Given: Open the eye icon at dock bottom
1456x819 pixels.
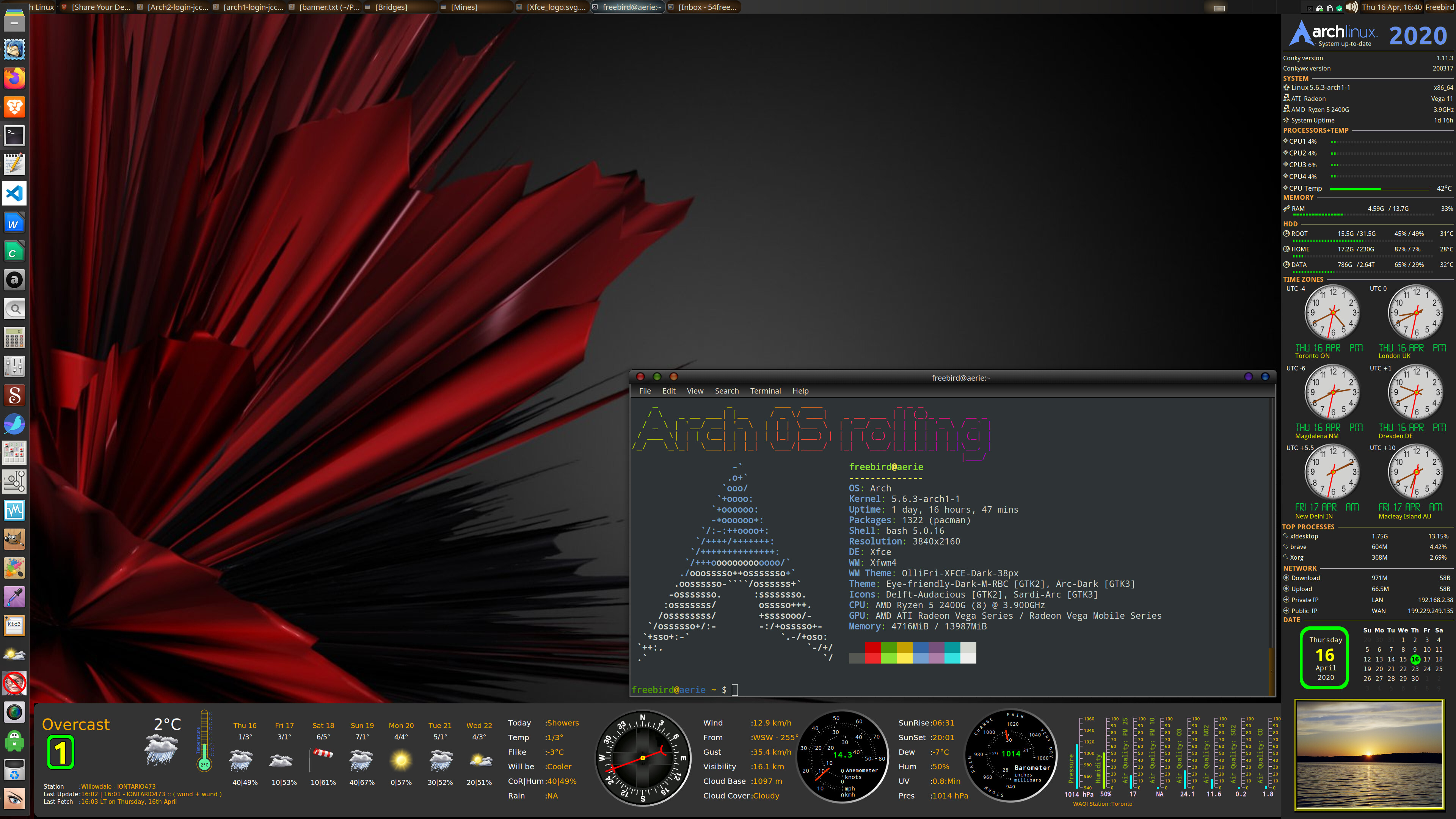Looking at the screenshot, I should [x=14, y=799].
